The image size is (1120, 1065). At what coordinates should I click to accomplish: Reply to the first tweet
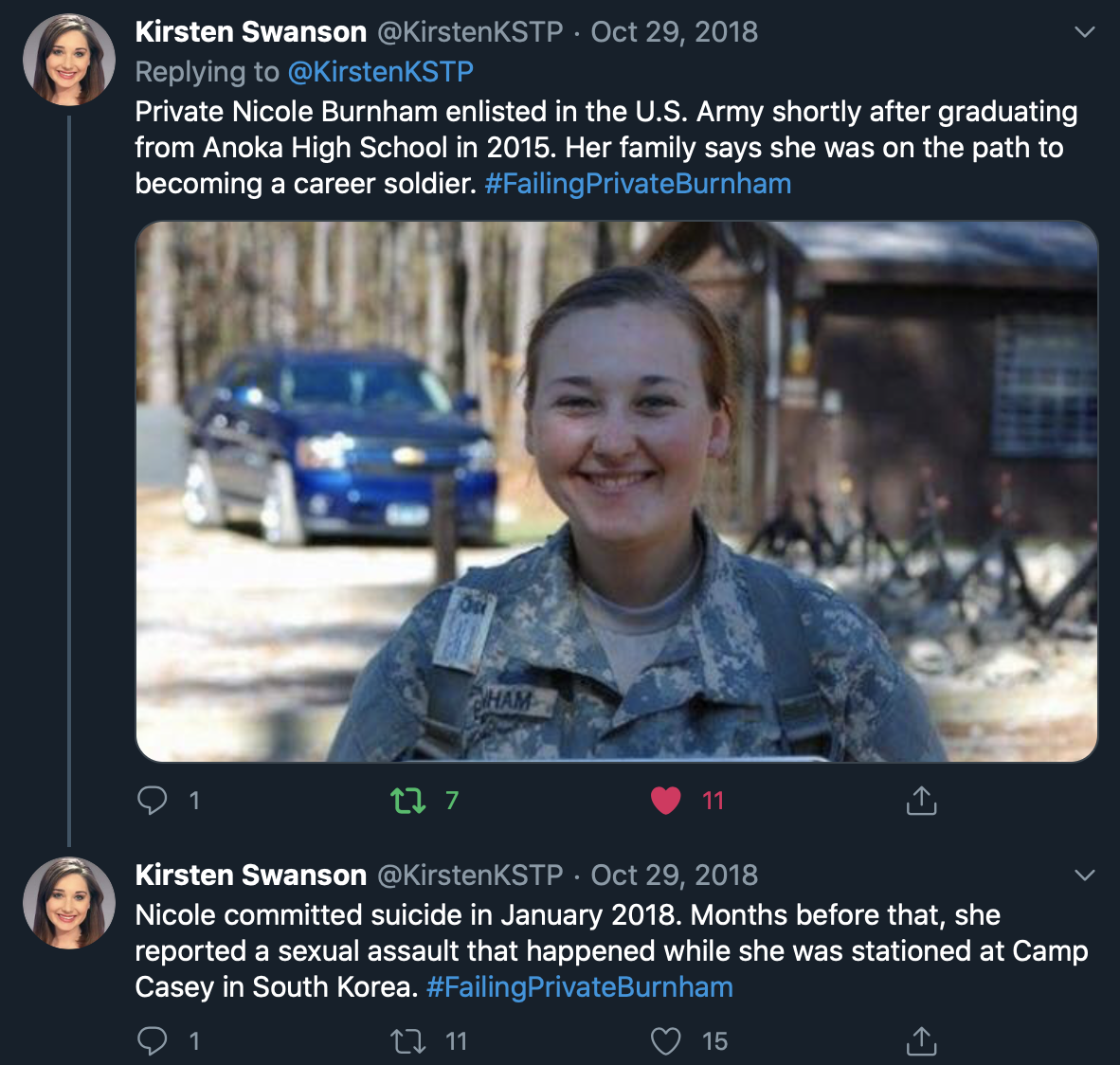[154, 801]
